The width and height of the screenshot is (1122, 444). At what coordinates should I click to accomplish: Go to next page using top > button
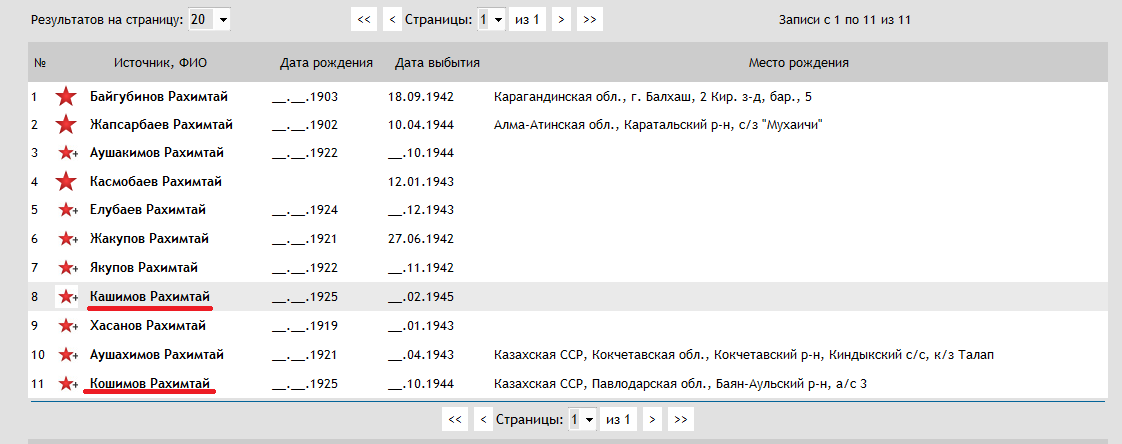(x=562, y=20)
